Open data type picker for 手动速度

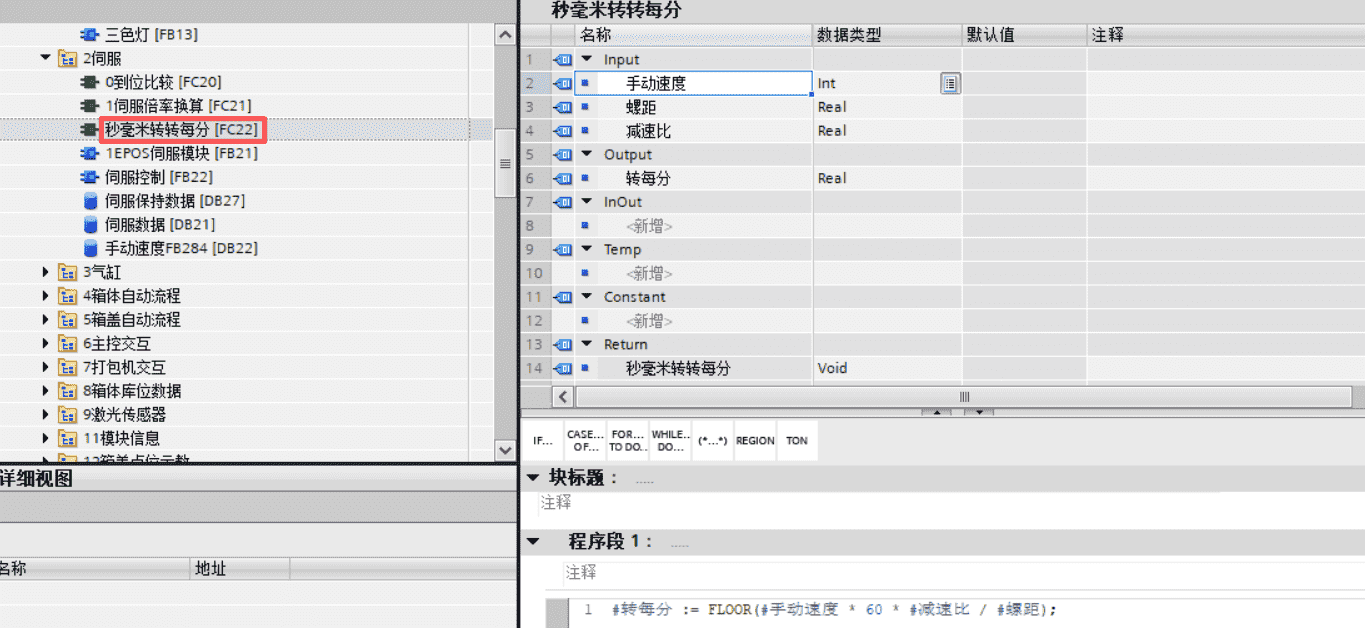pyautogui.click(x=950, y=84)
